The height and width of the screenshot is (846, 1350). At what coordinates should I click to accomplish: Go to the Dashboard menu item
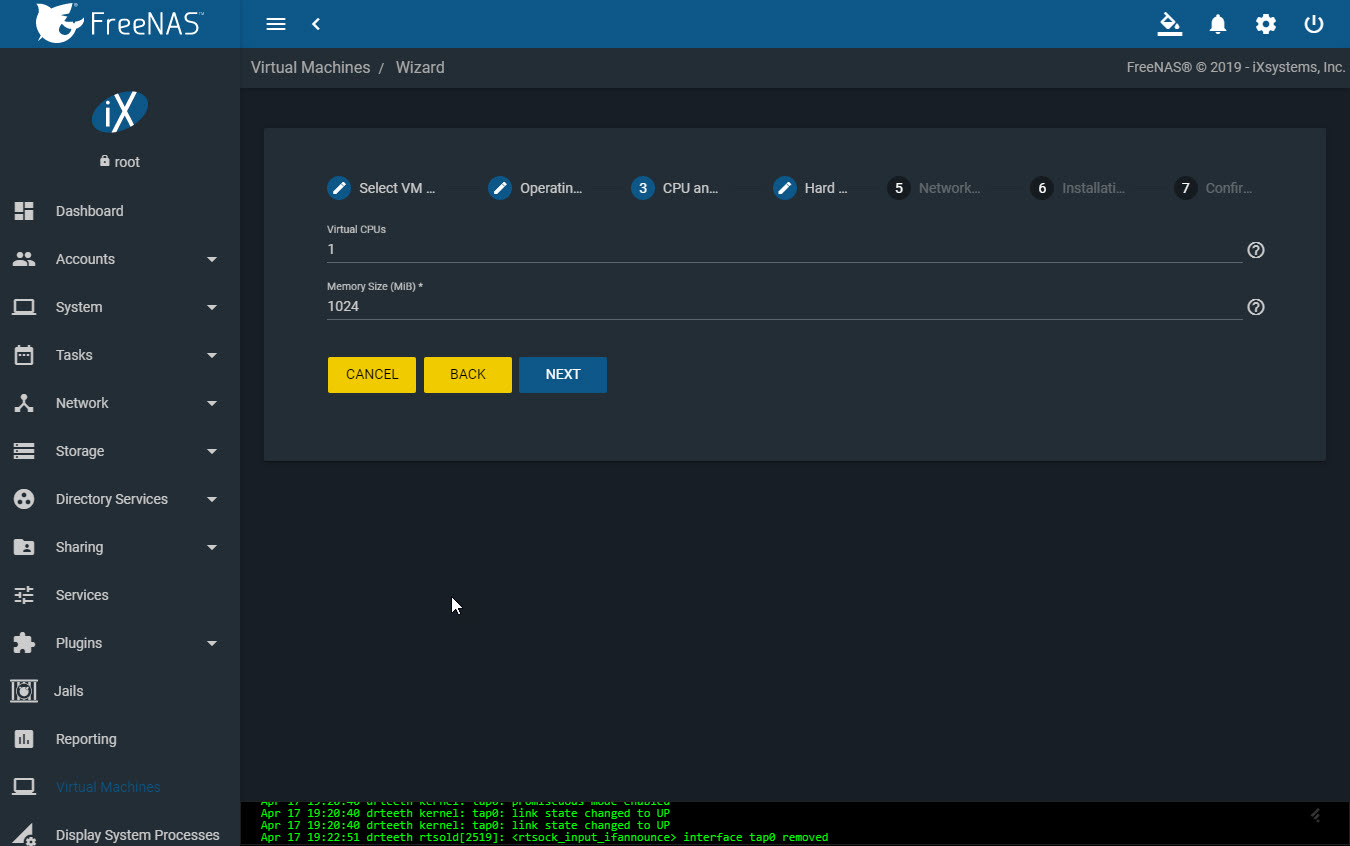point(89,211)
